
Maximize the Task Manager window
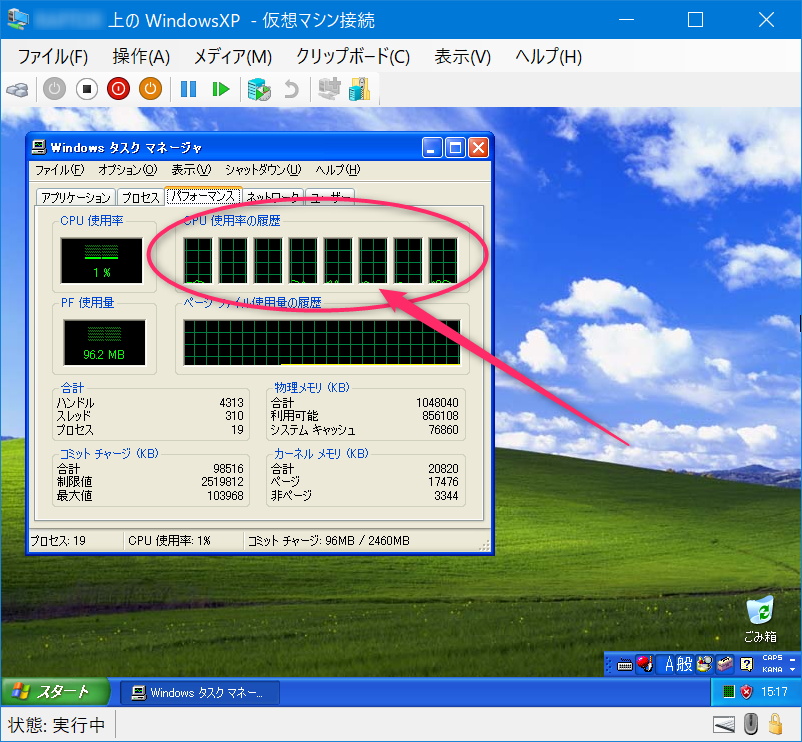[x=455, y=148]
